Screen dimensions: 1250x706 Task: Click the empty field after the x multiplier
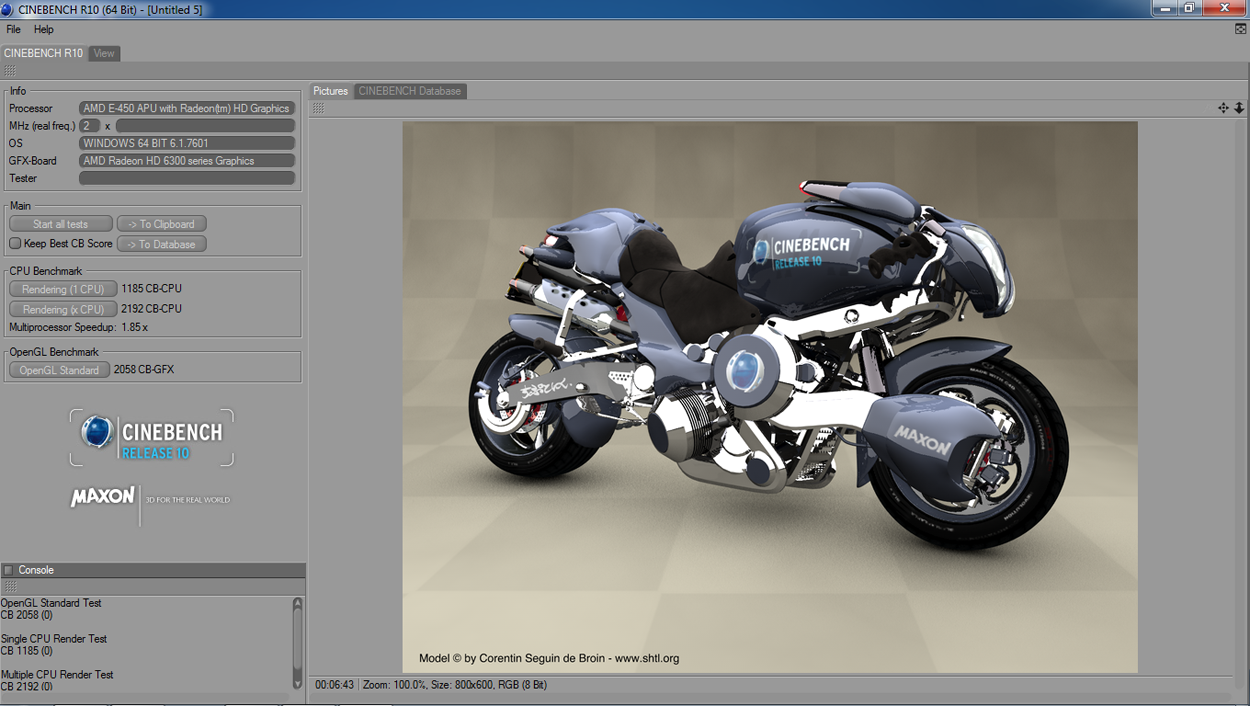pyautogui.click(x=205, y=126)
